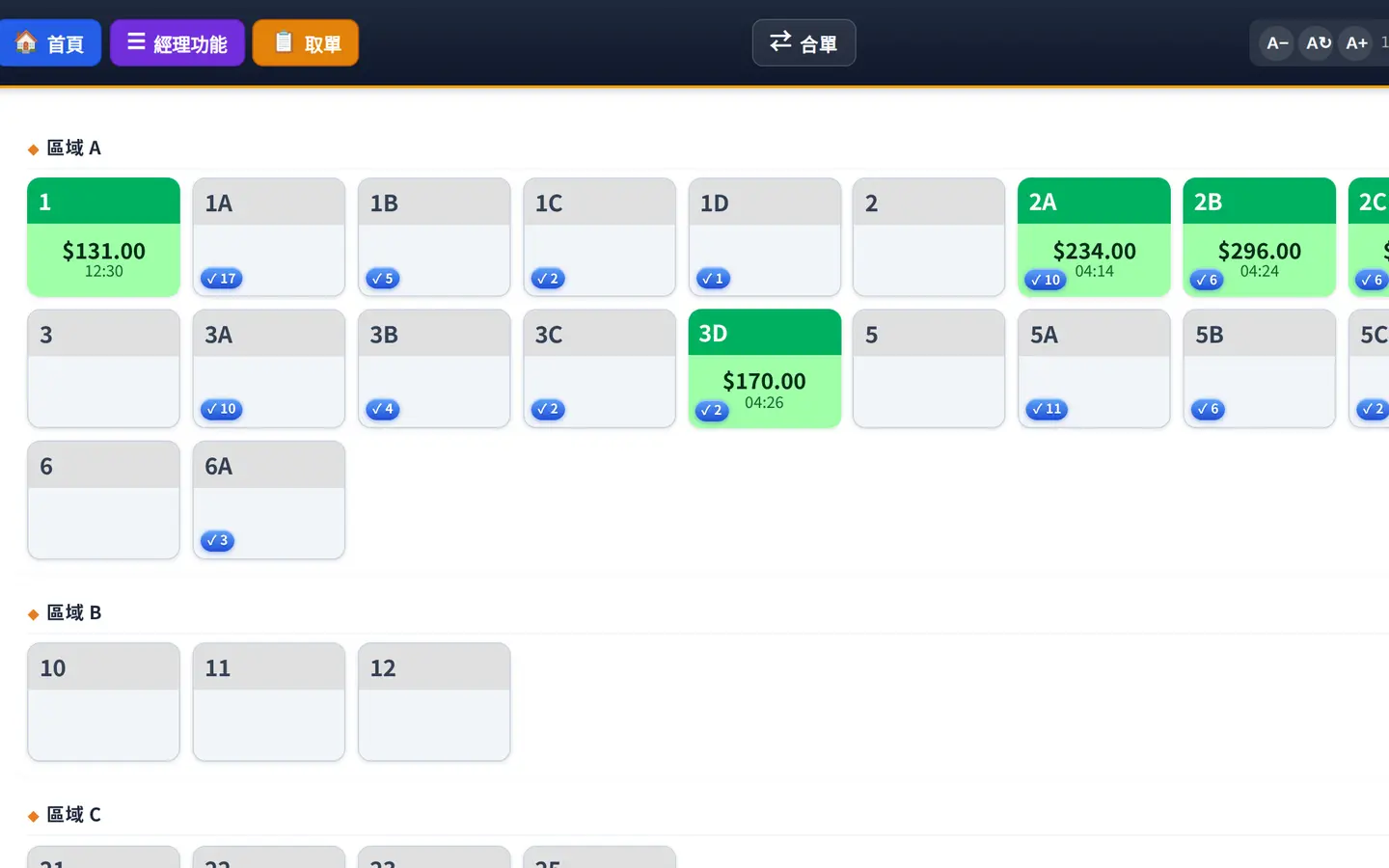This screenshot has height=868, width=1389.
Task: Go to the 首頁 home button
Action: pyautogui.click(x=50, y=43)
